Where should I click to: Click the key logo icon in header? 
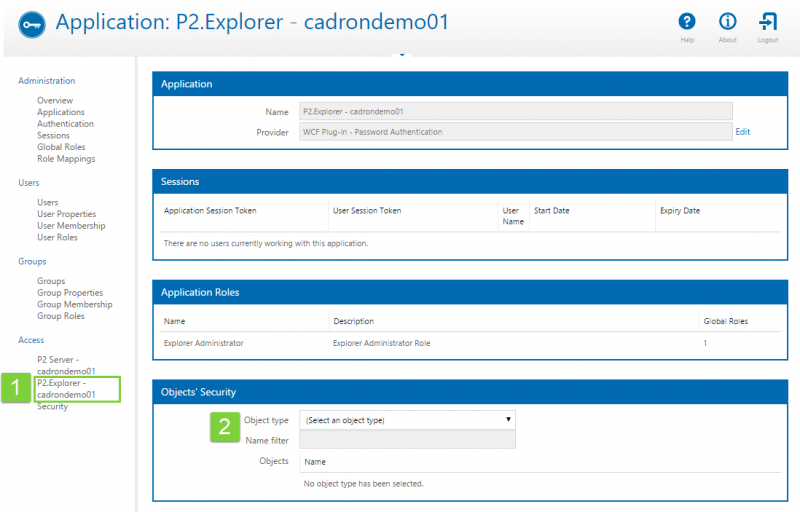point(29,24)
